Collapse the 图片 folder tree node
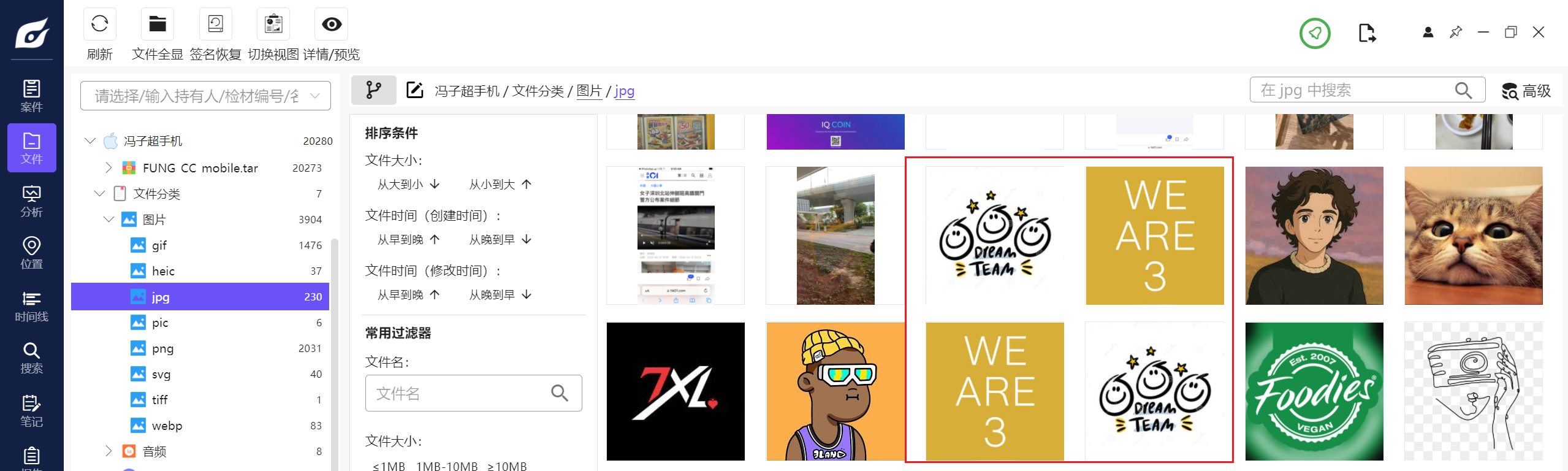Screen dimensions: 1568x471 coord(109,220)
